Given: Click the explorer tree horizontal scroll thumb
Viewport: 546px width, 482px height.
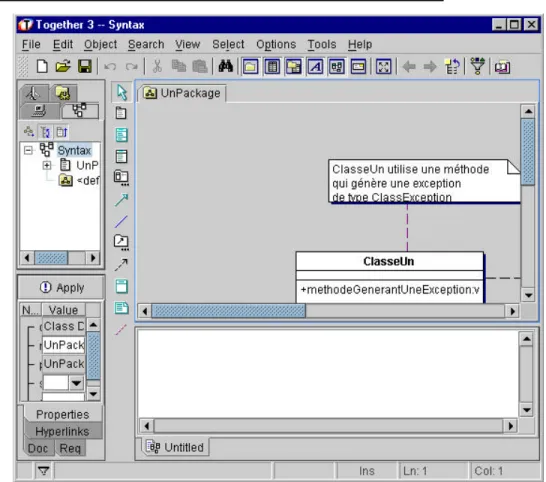Looking at the screenshot, I should 52,258.
